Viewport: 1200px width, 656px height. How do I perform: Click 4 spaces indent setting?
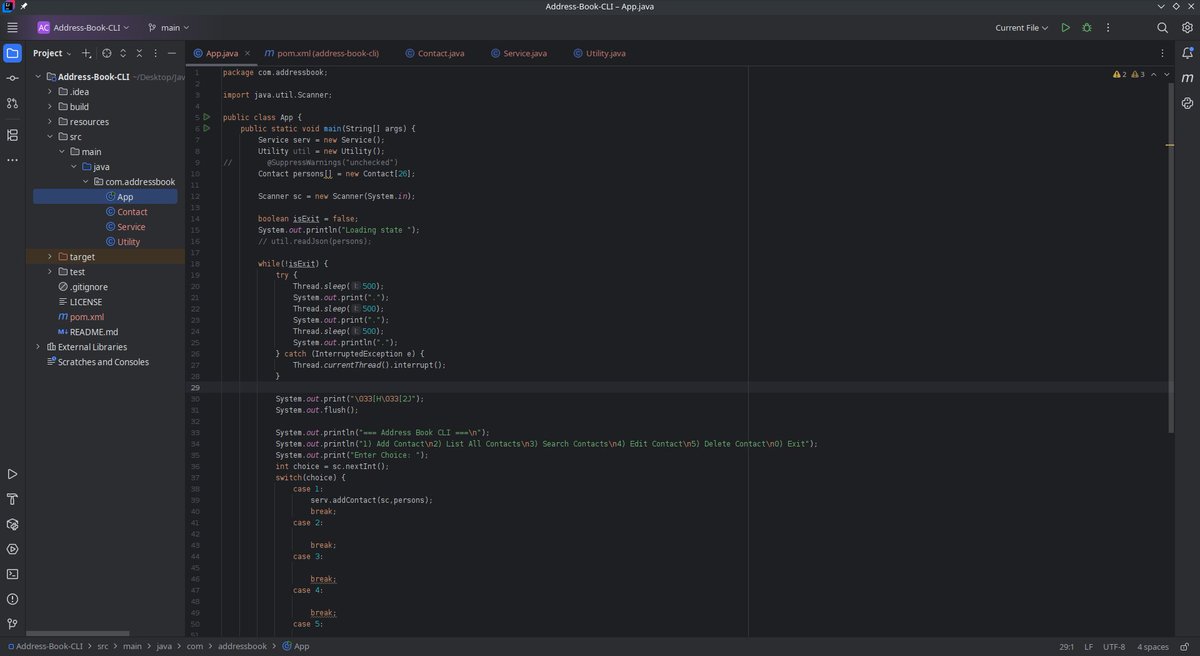click(x=1152, y=646)
